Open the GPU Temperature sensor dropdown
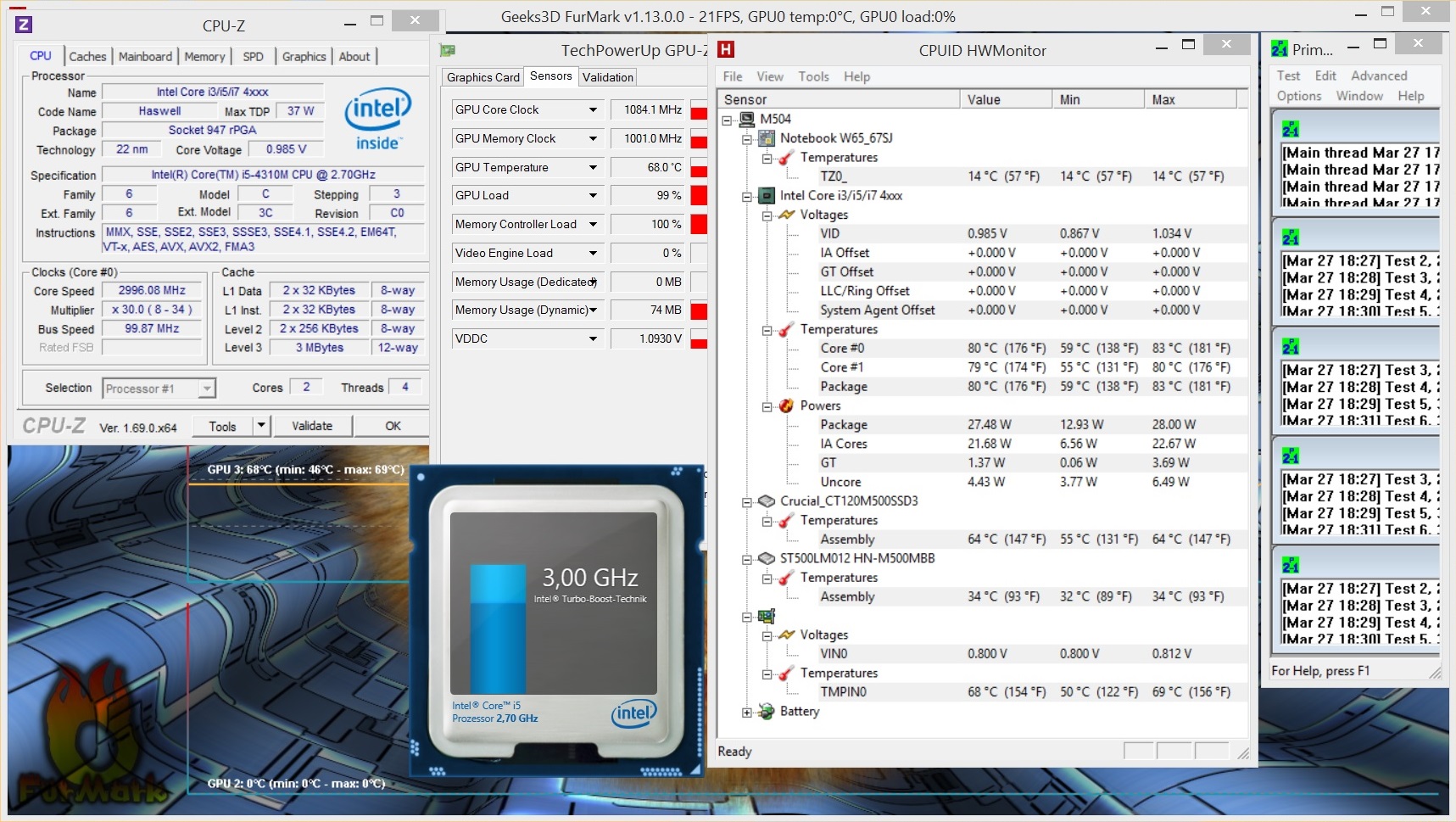Image resolution: width=1456 pixels, height=822 pixels. pos(593,168)
